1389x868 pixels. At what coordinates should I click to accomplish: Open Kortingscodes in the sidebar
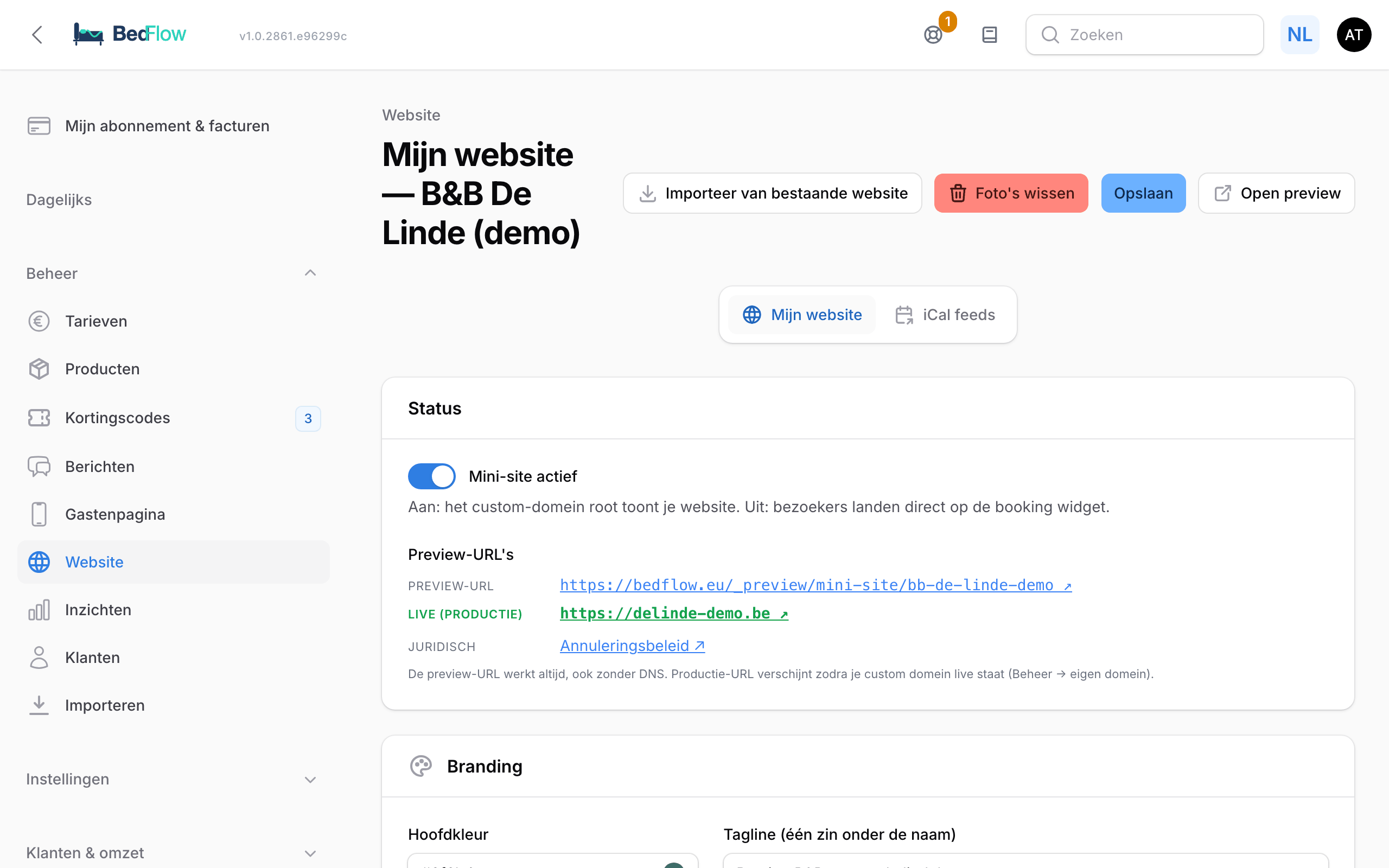[x=173, y=418]
